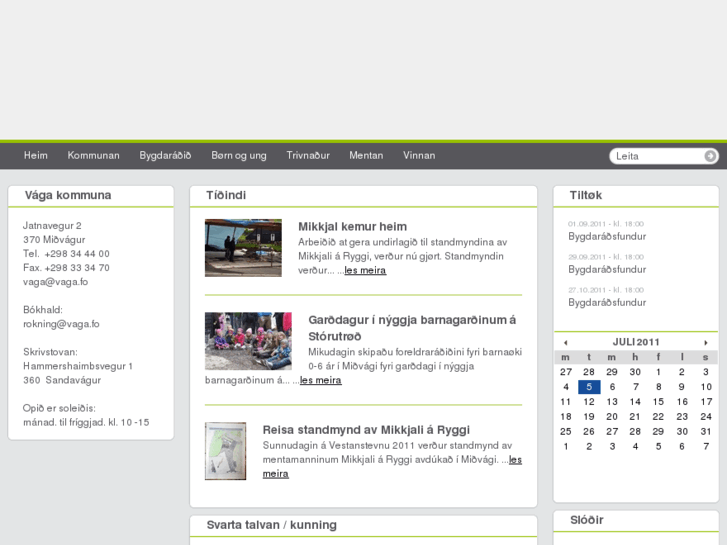Screen dimensions: 727x545
Task: Click into the Leita search field
Action: (x=657, y=156)
